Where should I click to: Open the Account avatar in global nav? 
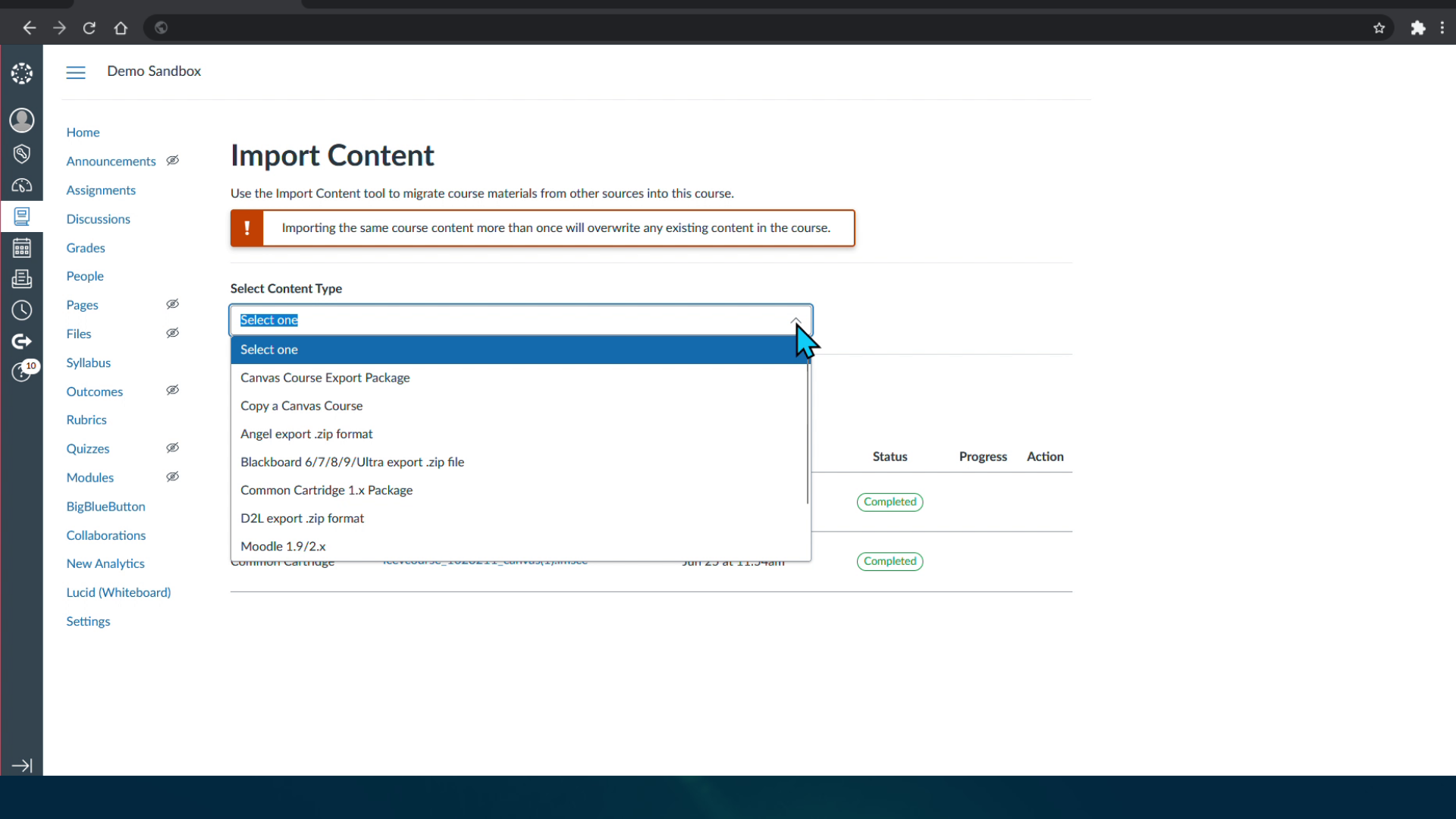22,120
